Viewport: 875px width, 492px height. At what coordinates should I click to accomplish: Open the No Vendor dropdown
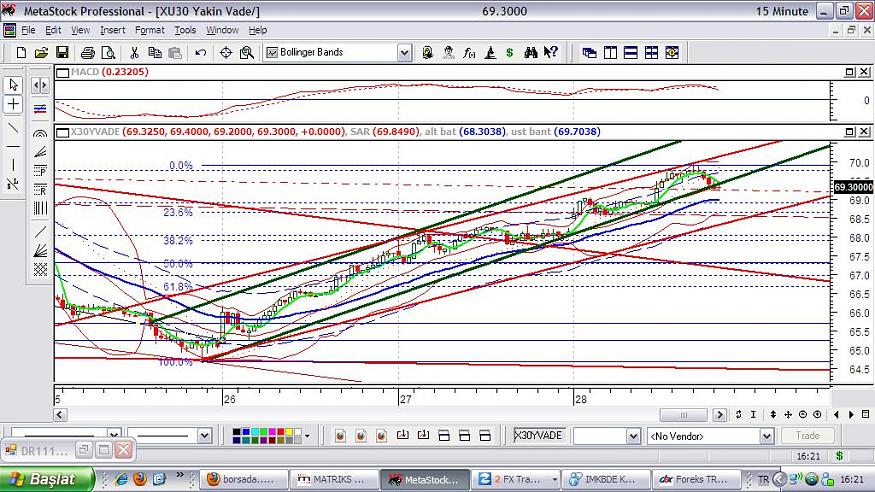(x=767, y=436)
